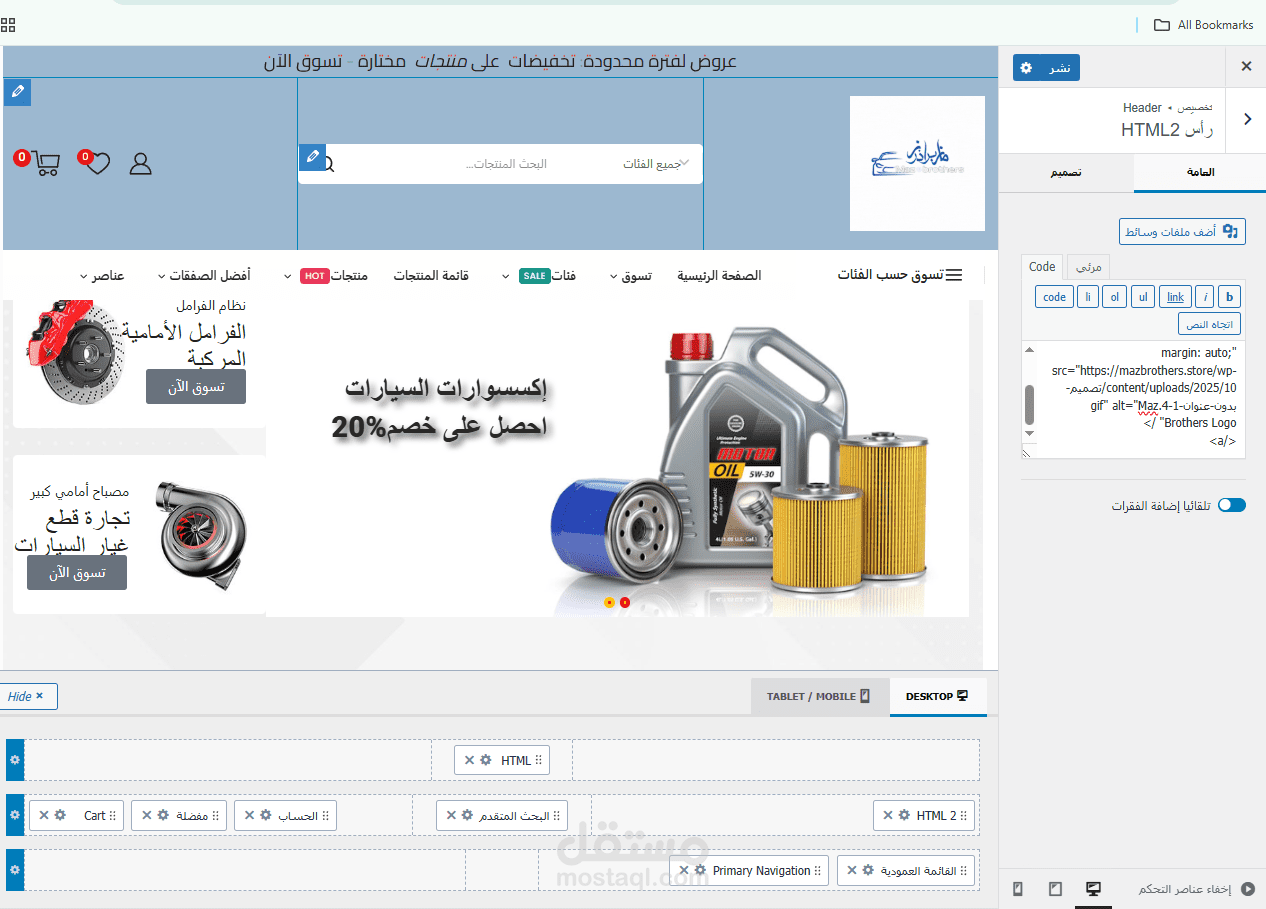Click the edit pencil on the header row
Screen dimensions: 1266x909
pos(17,92)
